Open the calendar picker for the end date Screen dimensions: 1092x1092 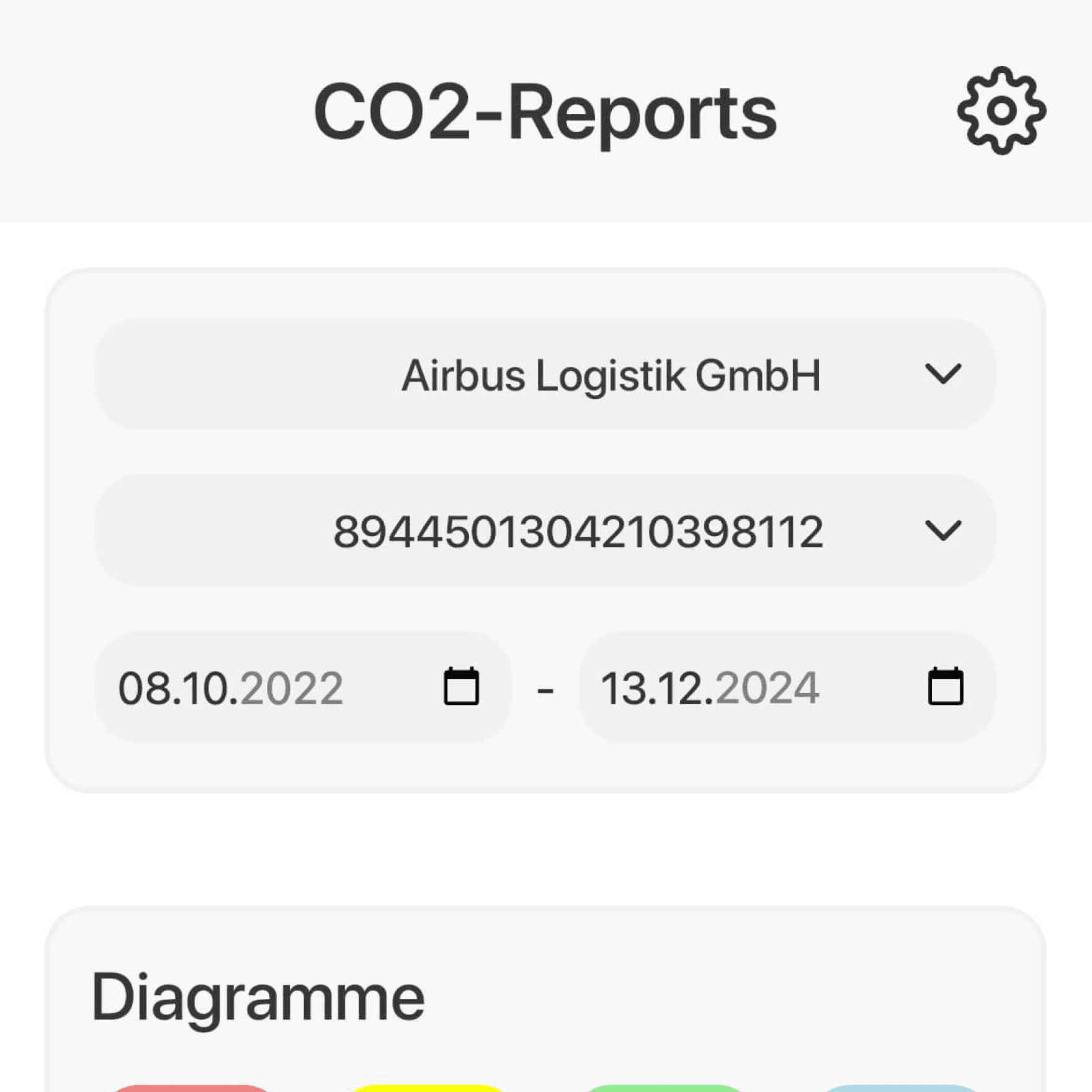944,686
